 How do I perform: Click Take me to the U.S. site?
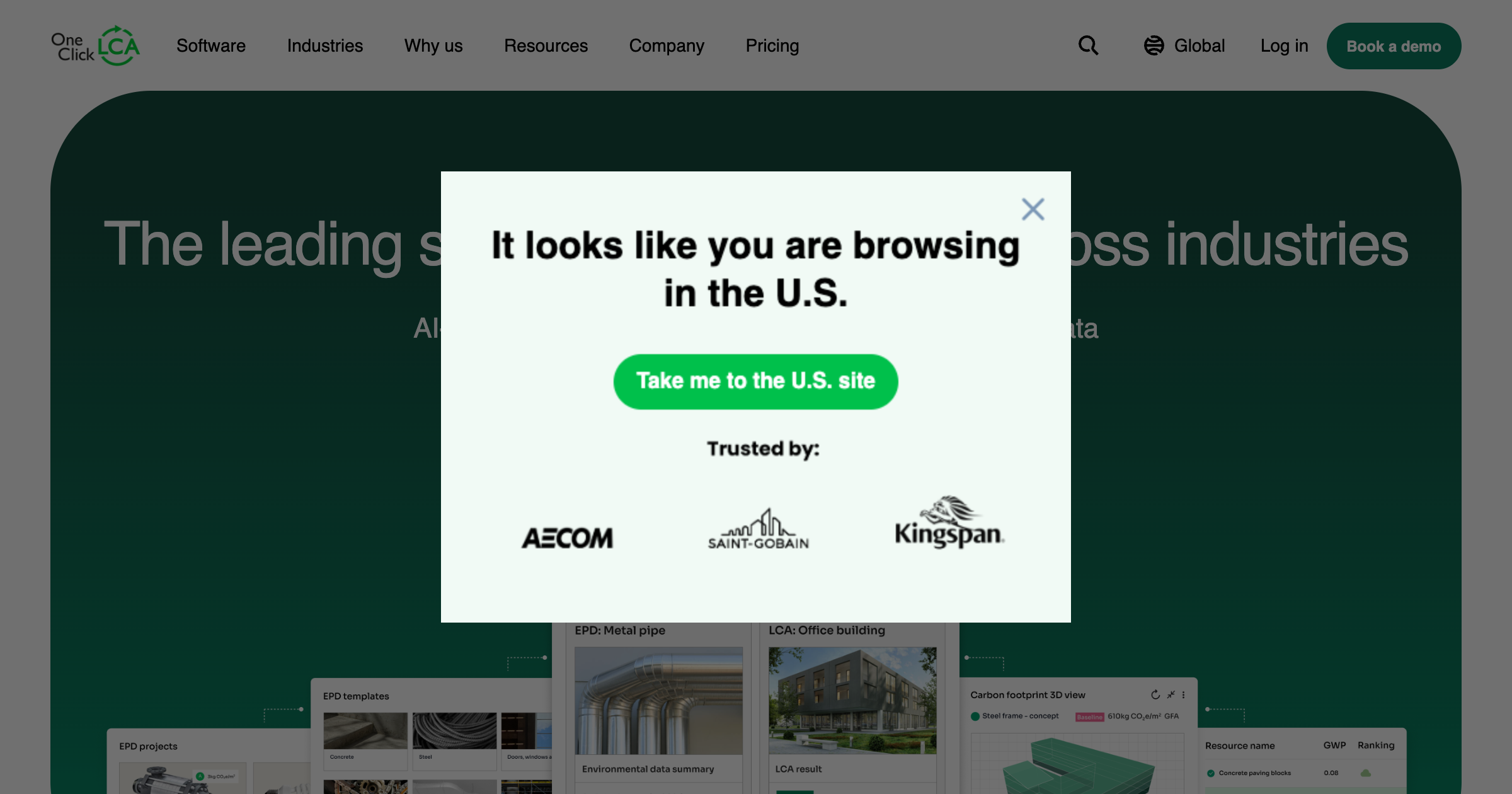pyautogui.click(x=755, y=381)
